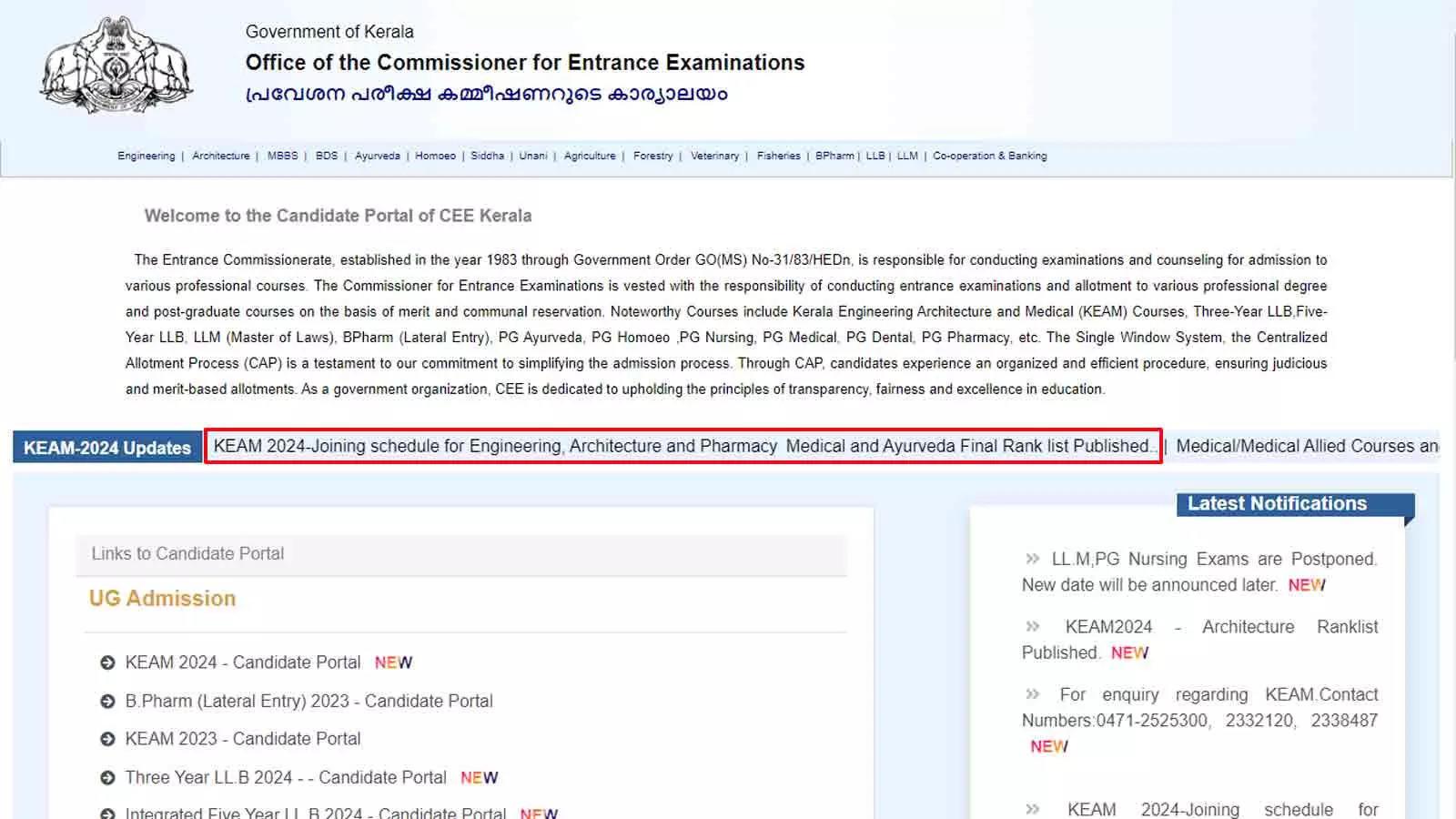Open KEAM enquiry contact numbers notification
Viewport: 1456px width, 819px height.
pos(1199,708)
